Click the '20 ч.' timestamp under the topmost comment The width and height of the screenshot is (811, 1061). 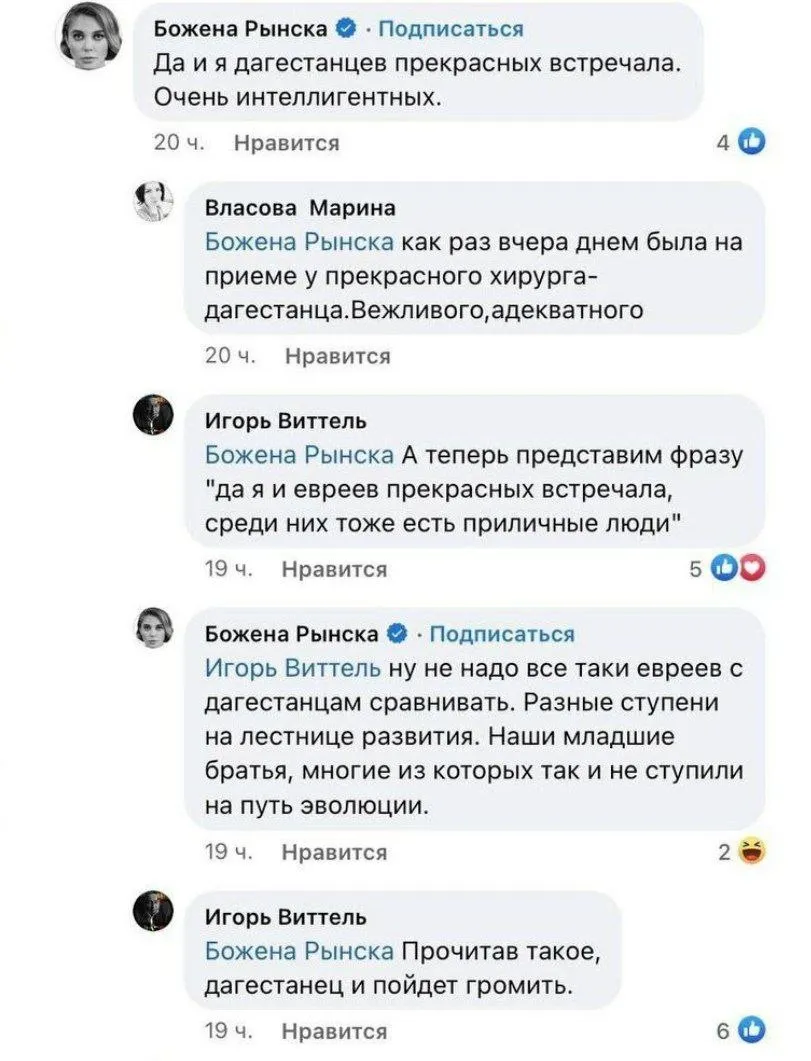(180, 143)
